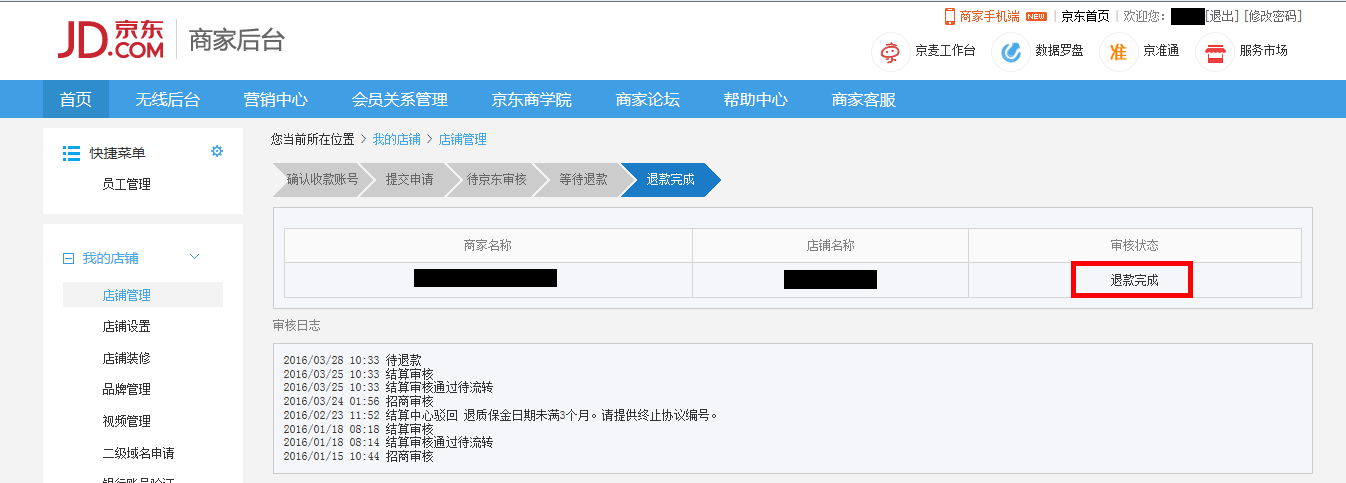
Task: Click 审核状态 column header
Action: [1135, 245]
